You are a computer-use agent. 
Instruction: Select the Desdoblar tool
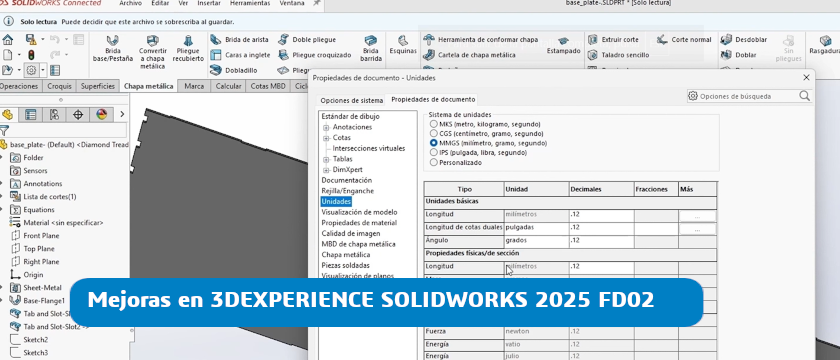click(744, 40)
